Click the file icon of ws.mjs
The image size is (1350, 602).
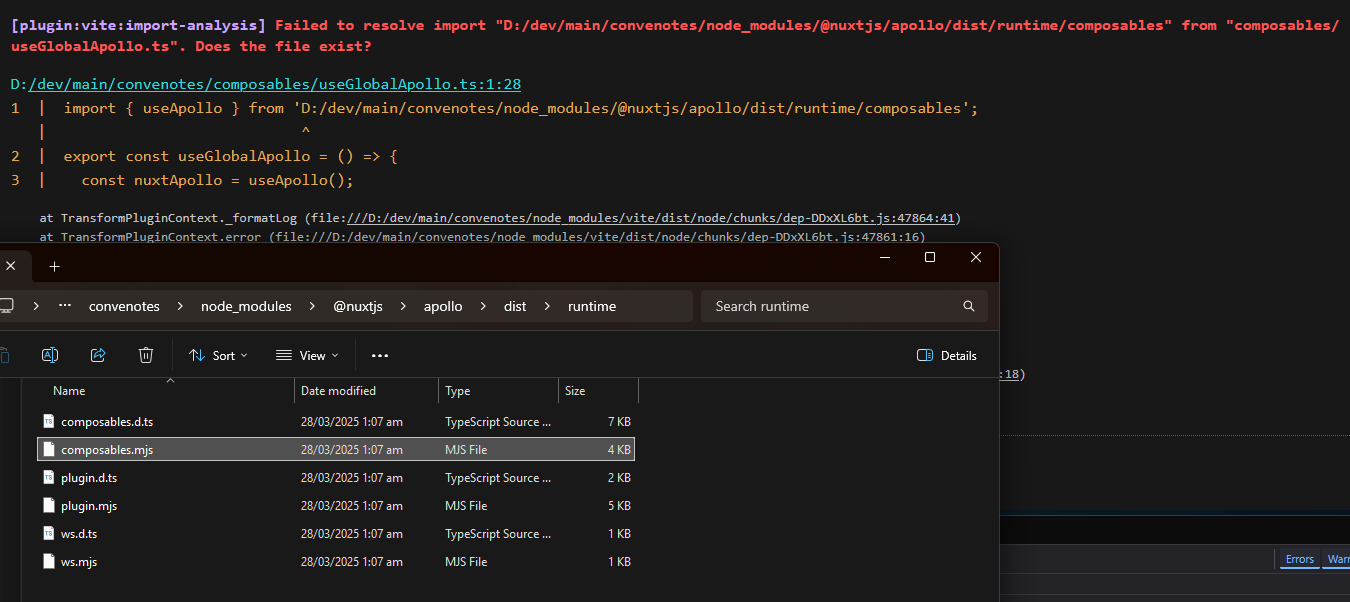click(x=49, y=562)
